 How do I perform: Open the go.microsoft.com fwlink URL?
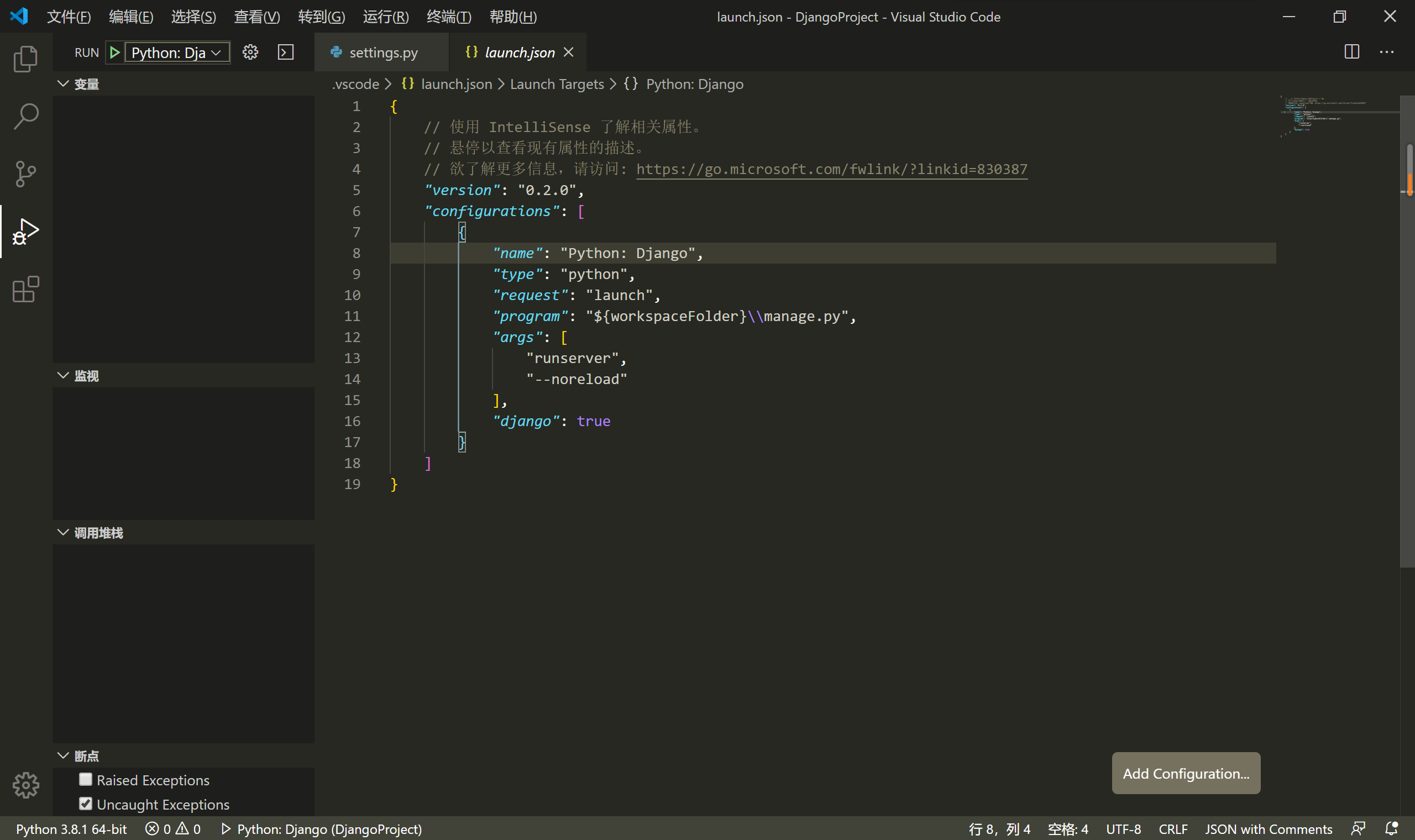click(x=831, y=169)
